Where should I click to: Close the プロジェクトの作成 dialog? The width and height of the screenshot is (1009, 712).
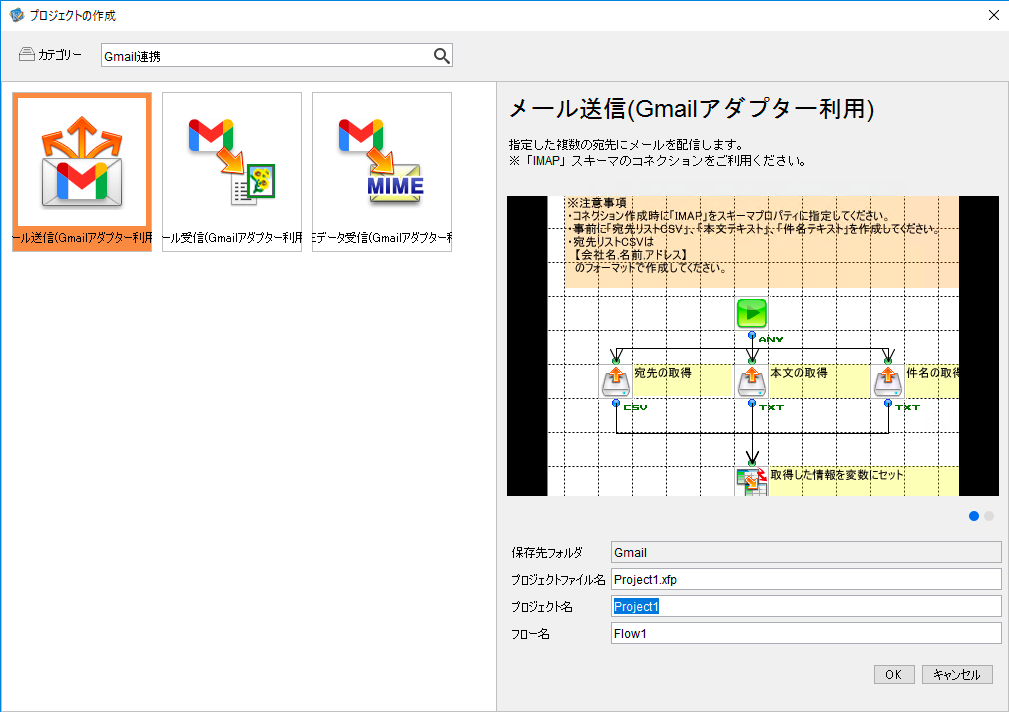994,15
